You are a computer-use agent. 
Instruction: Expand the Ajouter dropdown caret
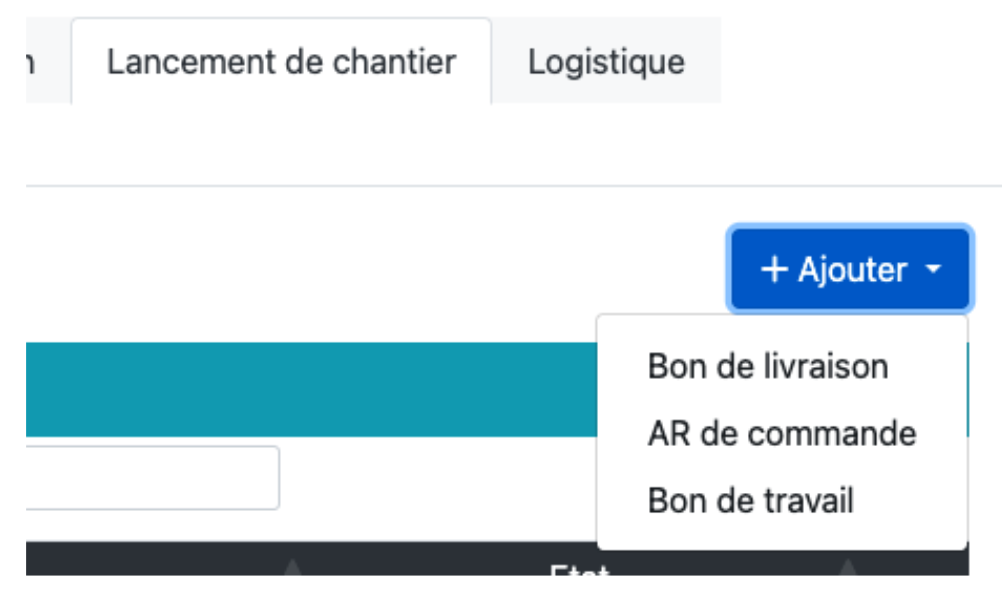tap(933, 270)
